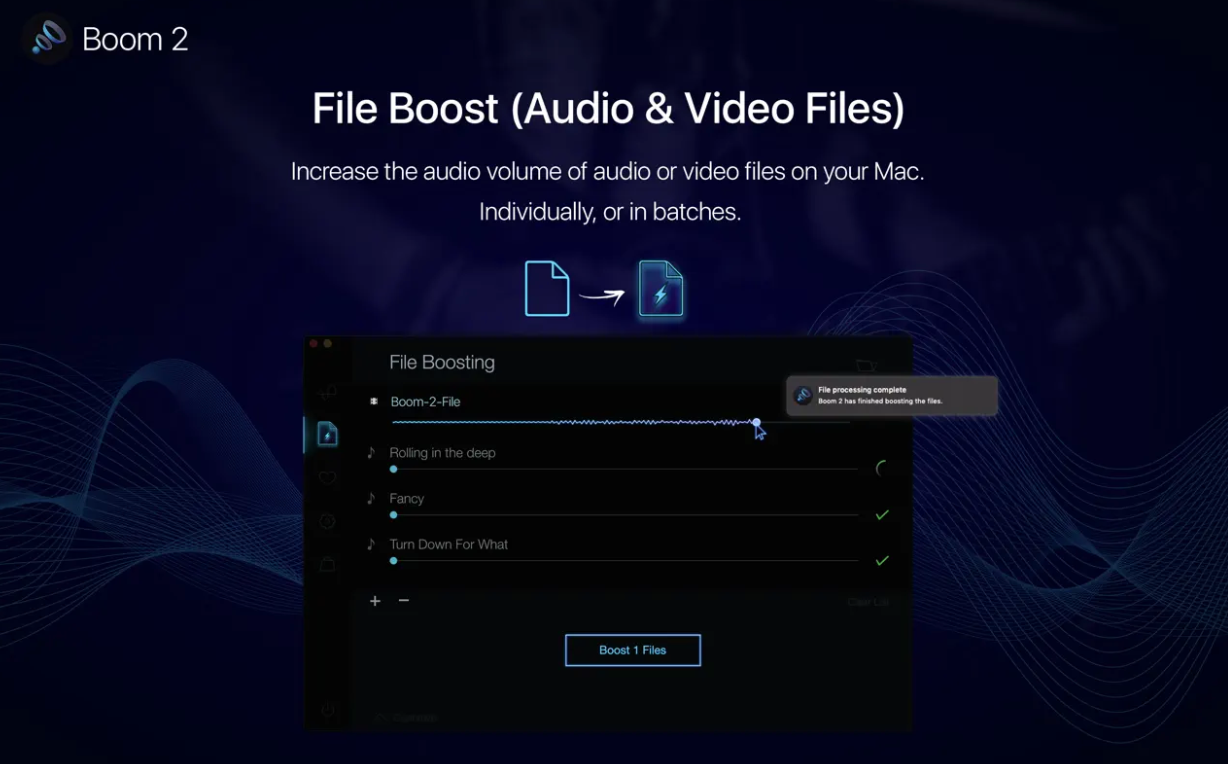The height and width of the screenshot is (764, 1228).
Task: Click the File Boost (Audio & Video Files) heading
Action: click(x=608, y=108)
